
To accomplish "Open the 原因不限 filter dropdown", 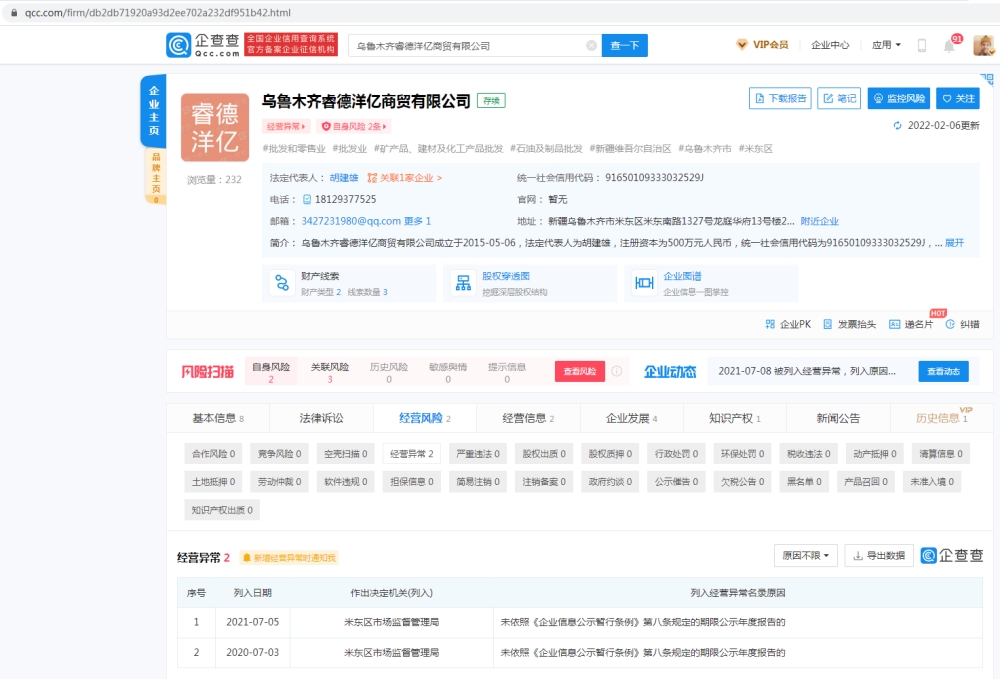I will tap(805, 556).
